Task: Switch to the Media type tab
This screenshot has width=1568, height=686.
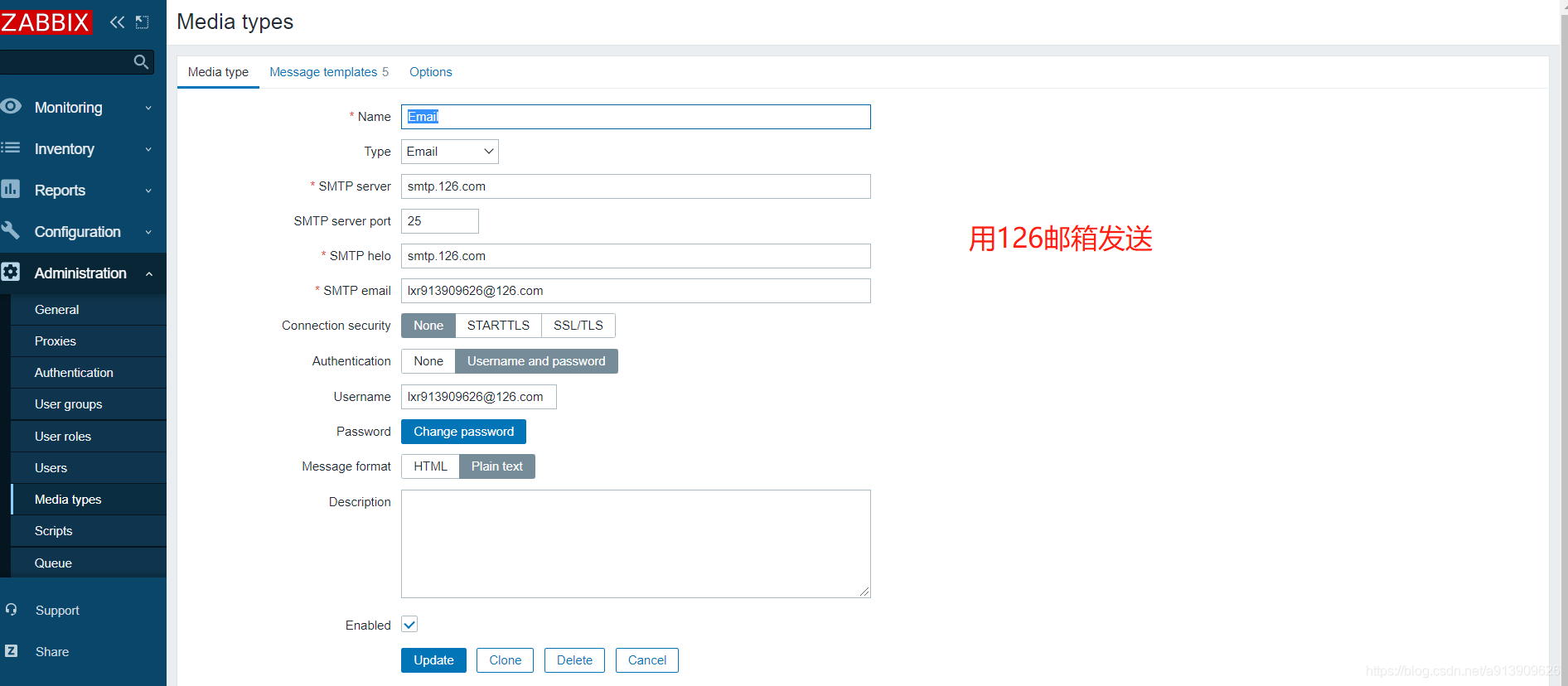Action: [x=218, y=72]
